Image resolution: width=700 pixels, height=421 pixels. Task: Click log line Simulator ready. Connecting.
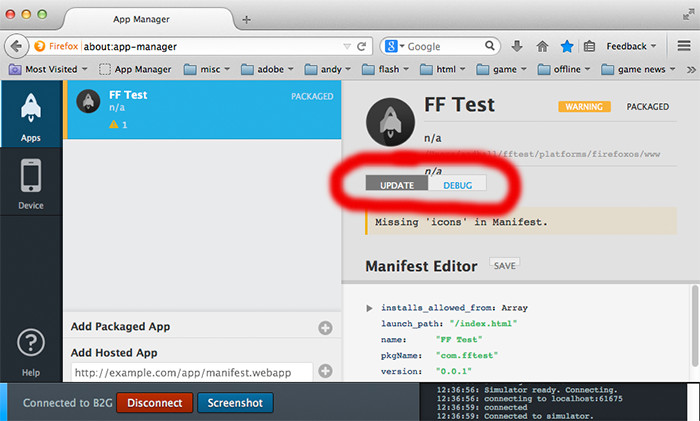(527, 390)
